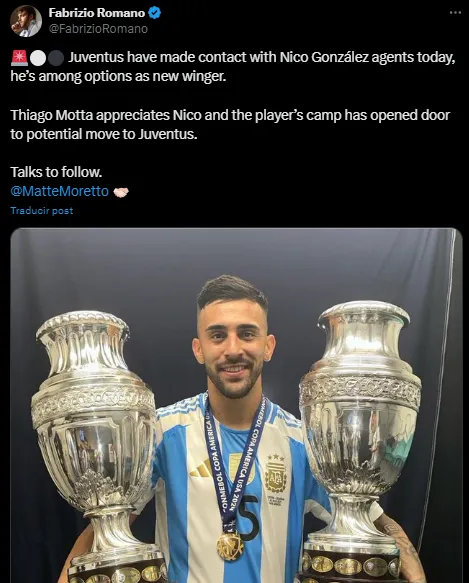
Task: Click the AFA crest on the jersey
Action: tap(276, 473)
